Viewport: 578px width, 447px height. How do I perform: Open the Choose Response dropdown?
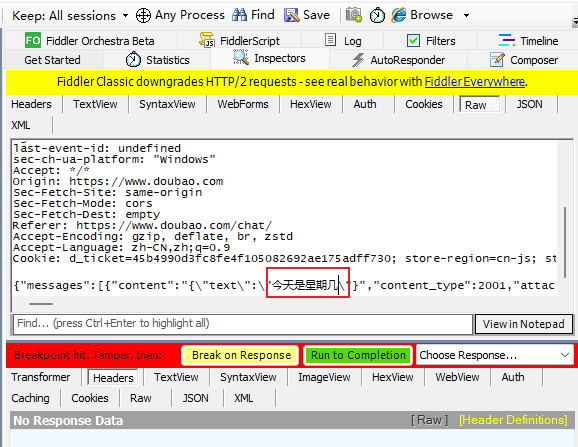point(495,355)
